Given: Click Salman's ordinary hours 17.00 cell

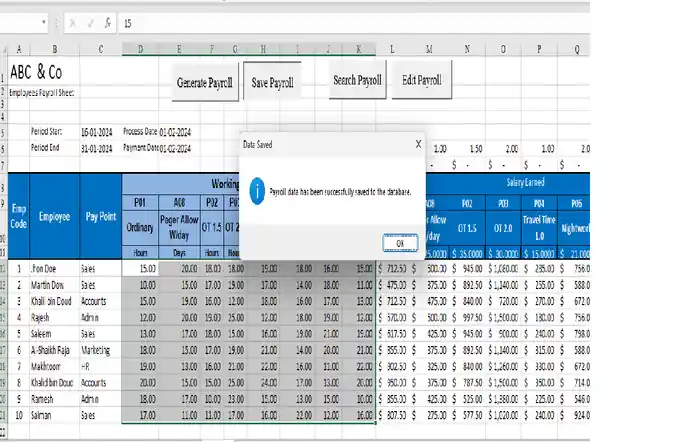Looking at the screenshot, I should tap(140, 415).
